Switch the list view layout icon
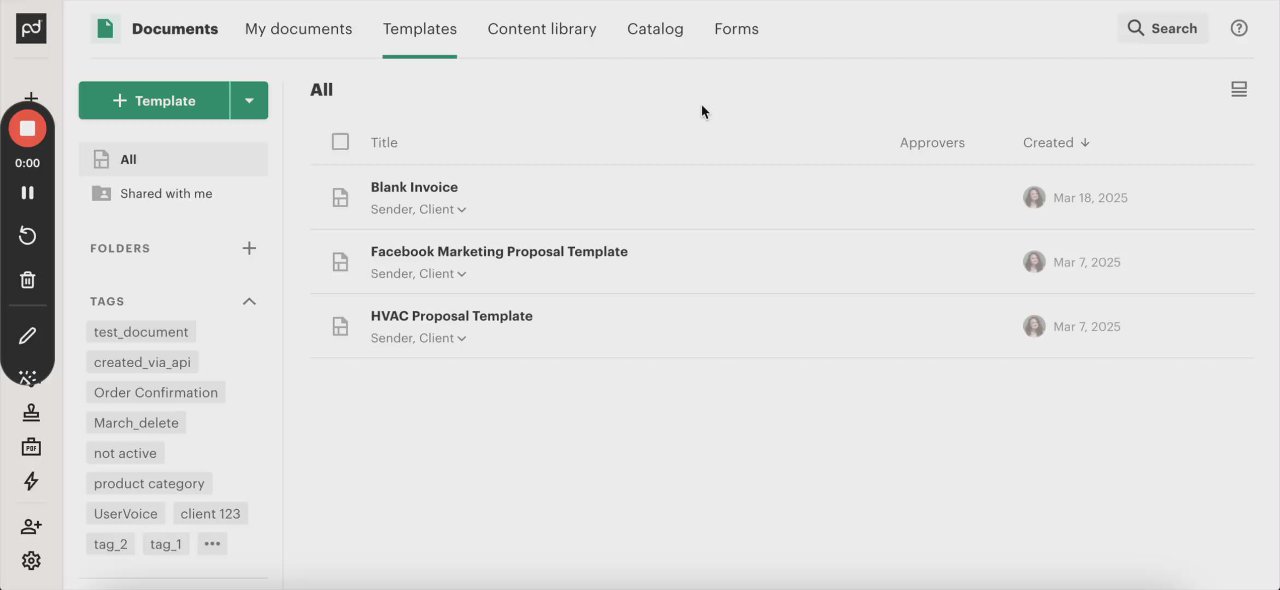The image size is (1280, 590). click(1239, 90)
